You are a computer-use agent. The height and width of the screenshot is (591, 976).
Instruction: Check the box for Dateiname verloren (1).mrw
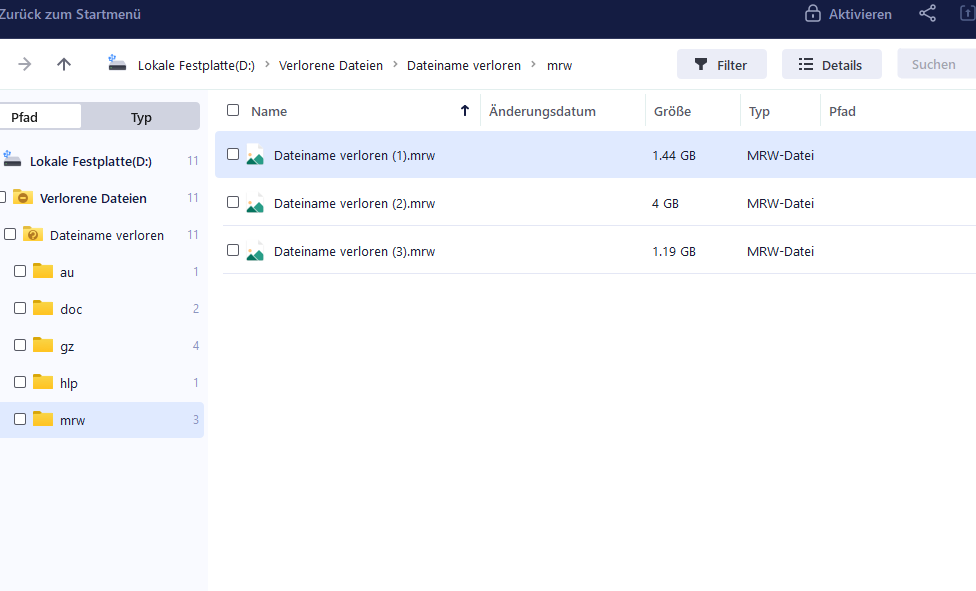pos(233,155)
